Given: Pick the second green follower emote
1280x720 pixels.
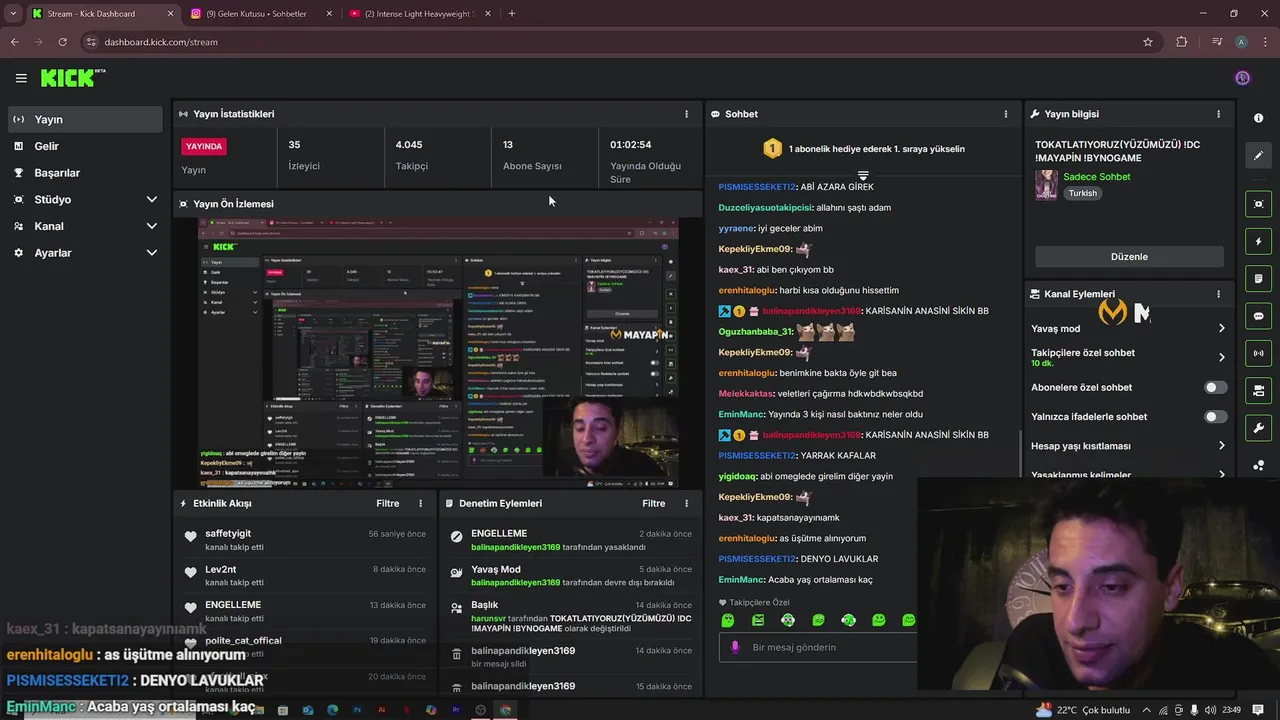Looking at the screenshot, I should 758,620.
